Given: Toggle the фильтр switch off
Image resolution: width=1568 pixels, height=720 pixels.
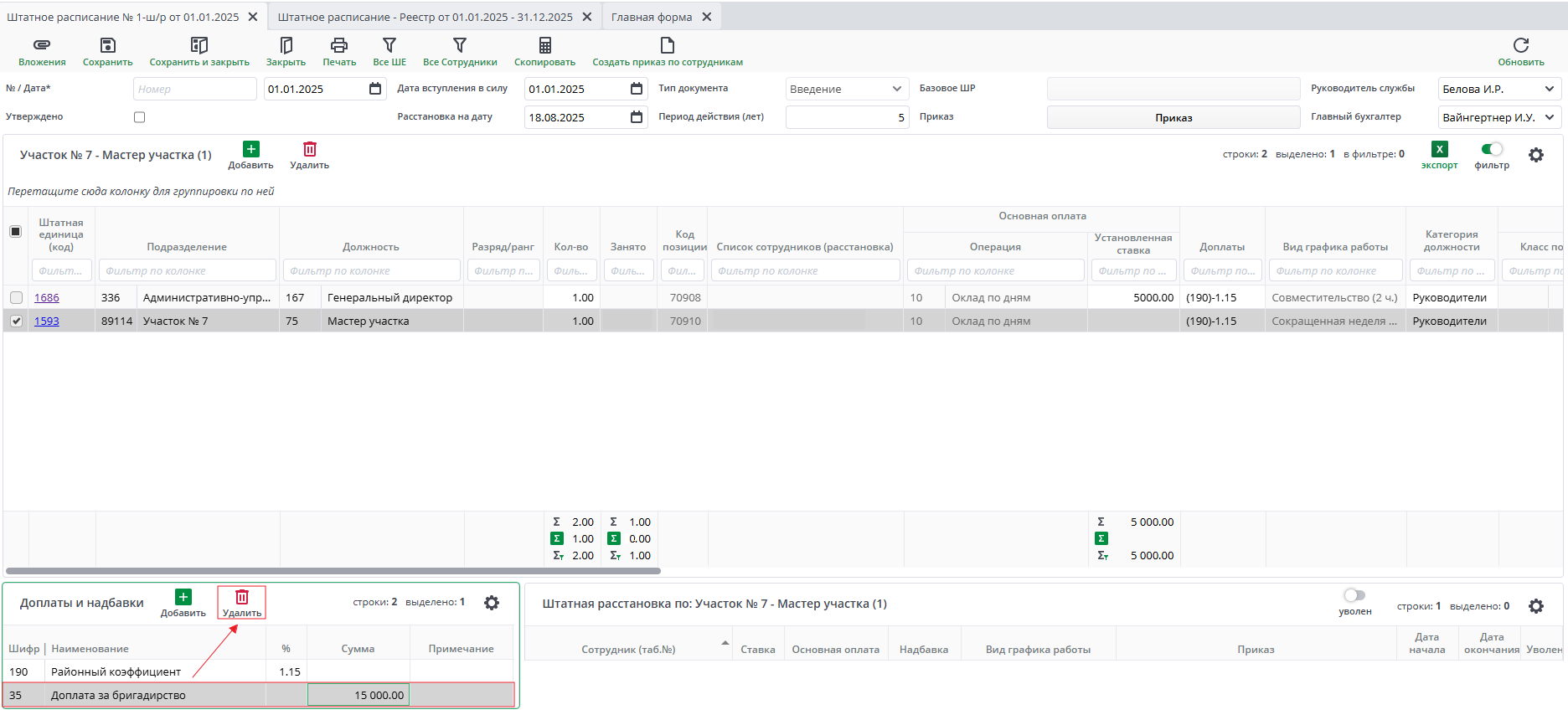Looking at the screenshot, I should tap(1492, 149).
